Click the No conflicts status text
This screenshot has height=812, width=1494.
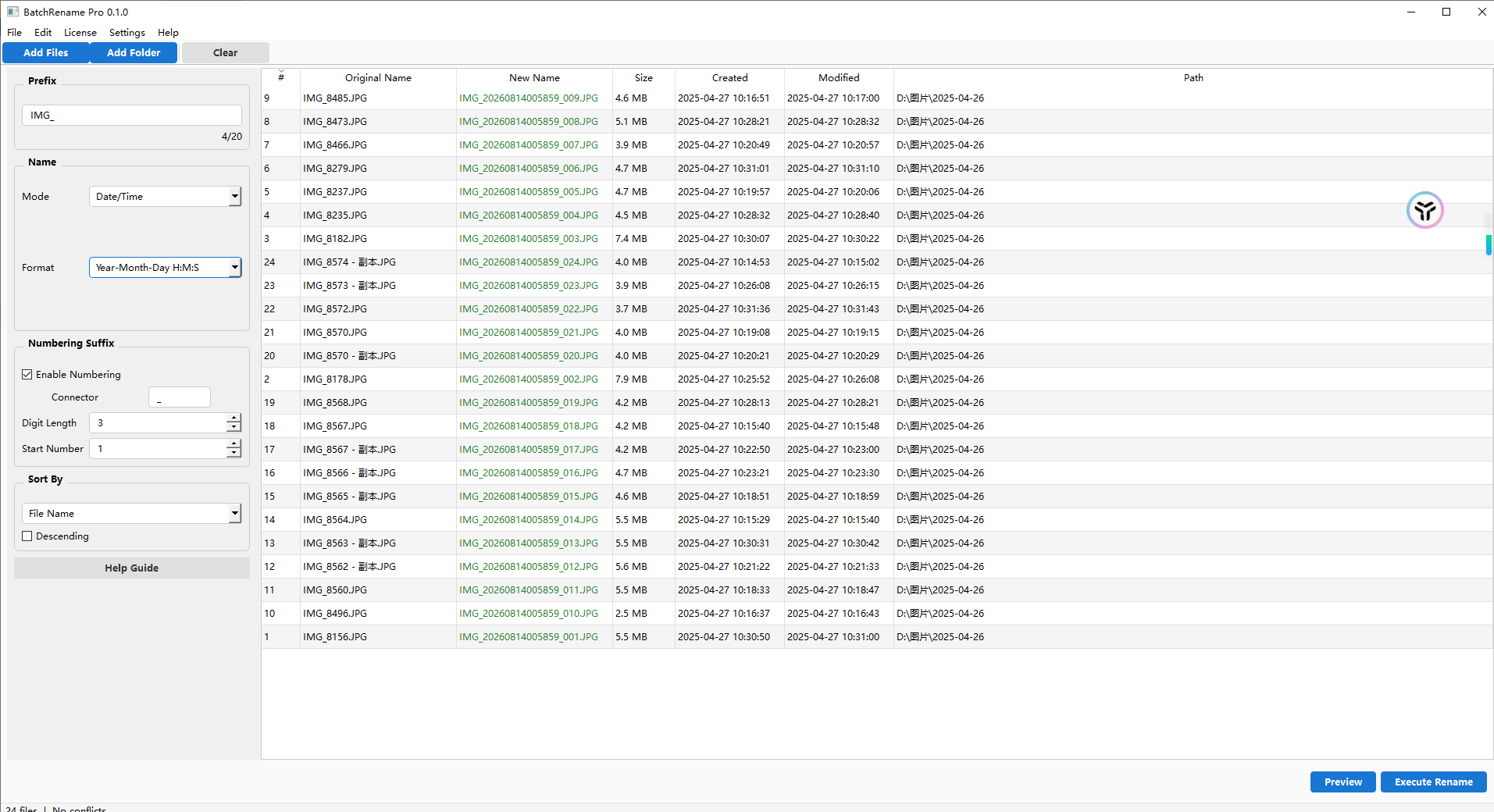[x=79, y=809]
